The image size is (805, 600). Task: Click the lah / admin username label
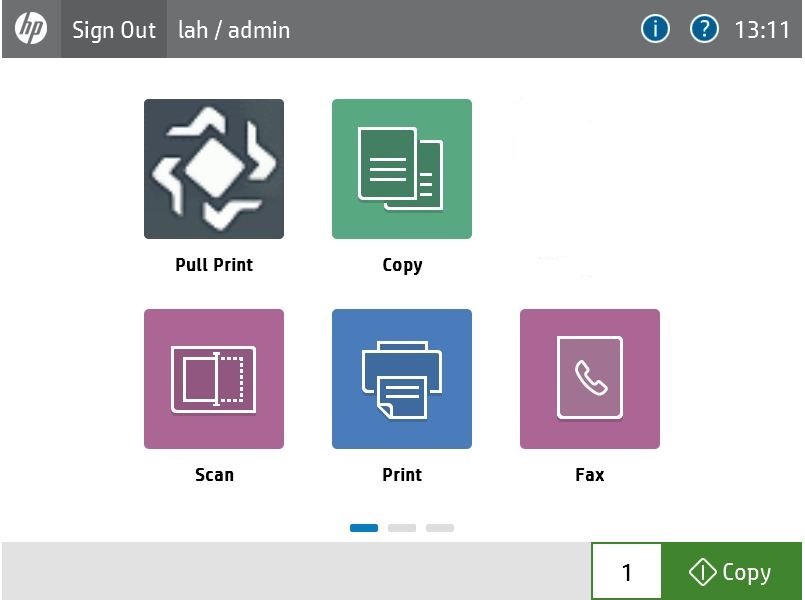click(234, 30)
